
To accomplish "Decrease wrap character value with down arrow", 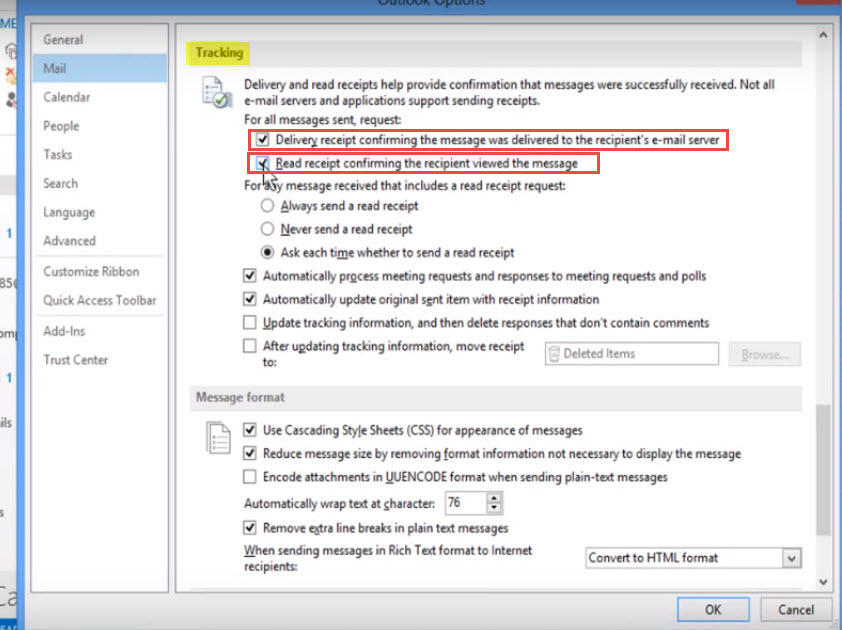I will [494, 509].
